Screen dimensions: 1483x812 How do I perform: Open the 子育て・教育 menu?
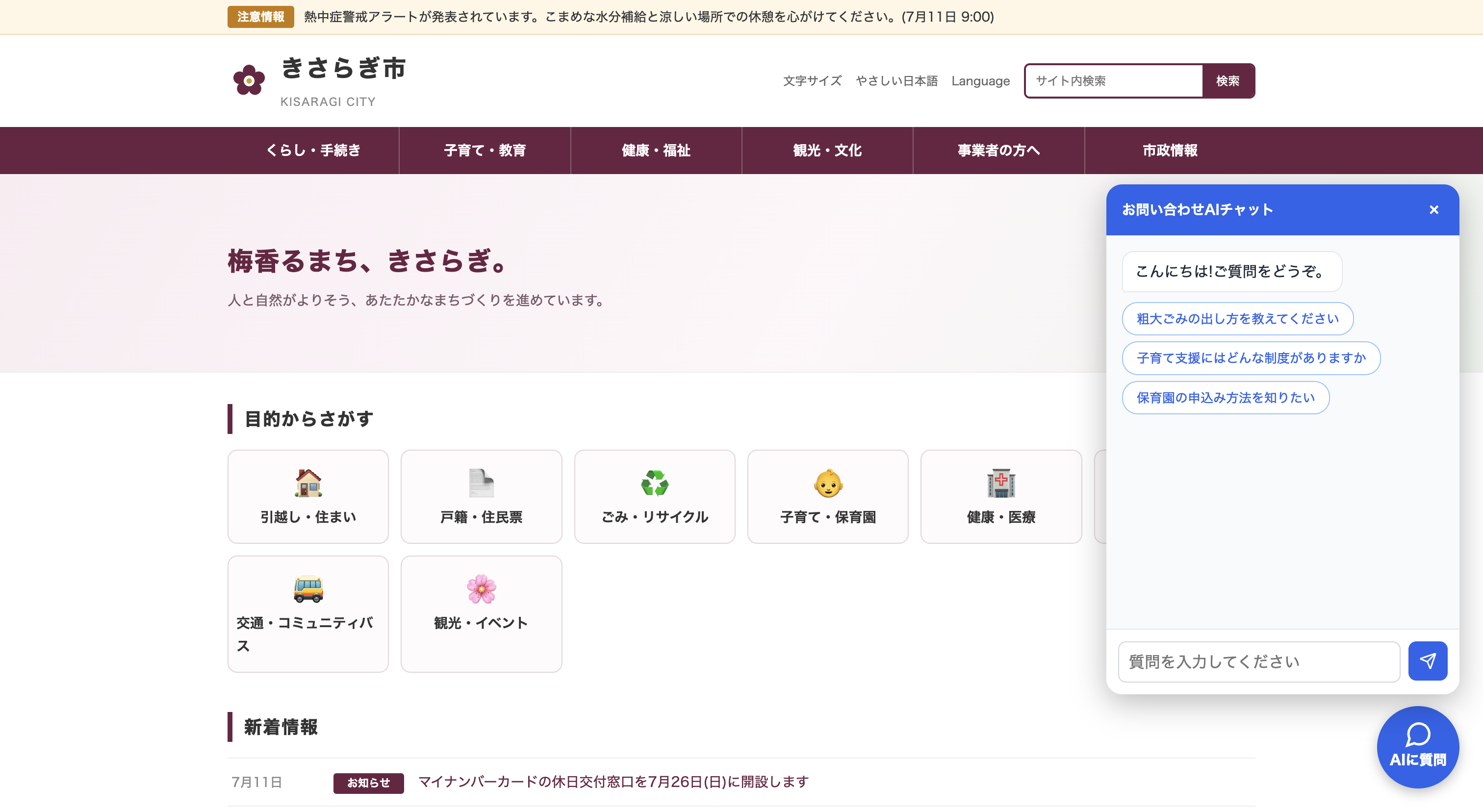point(485,150)
